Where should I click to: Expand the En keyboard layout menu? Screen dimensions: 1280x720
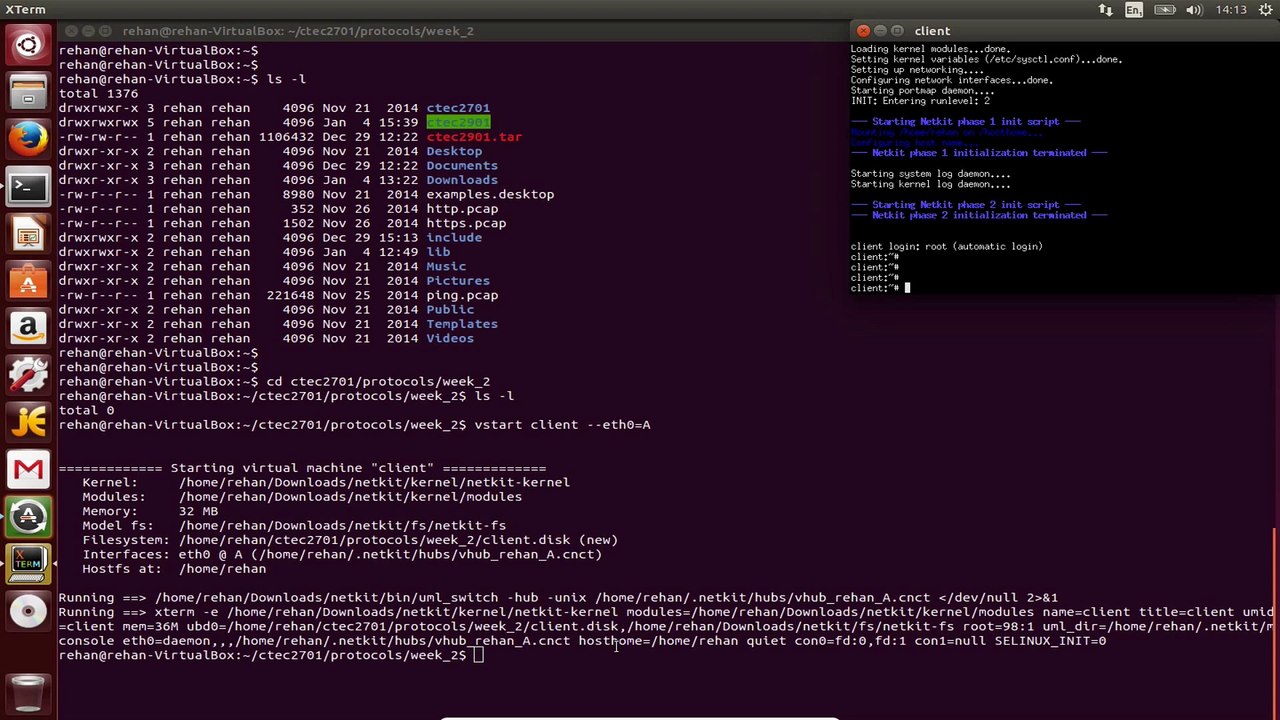pyautogui.click(x=1133, y=10)
